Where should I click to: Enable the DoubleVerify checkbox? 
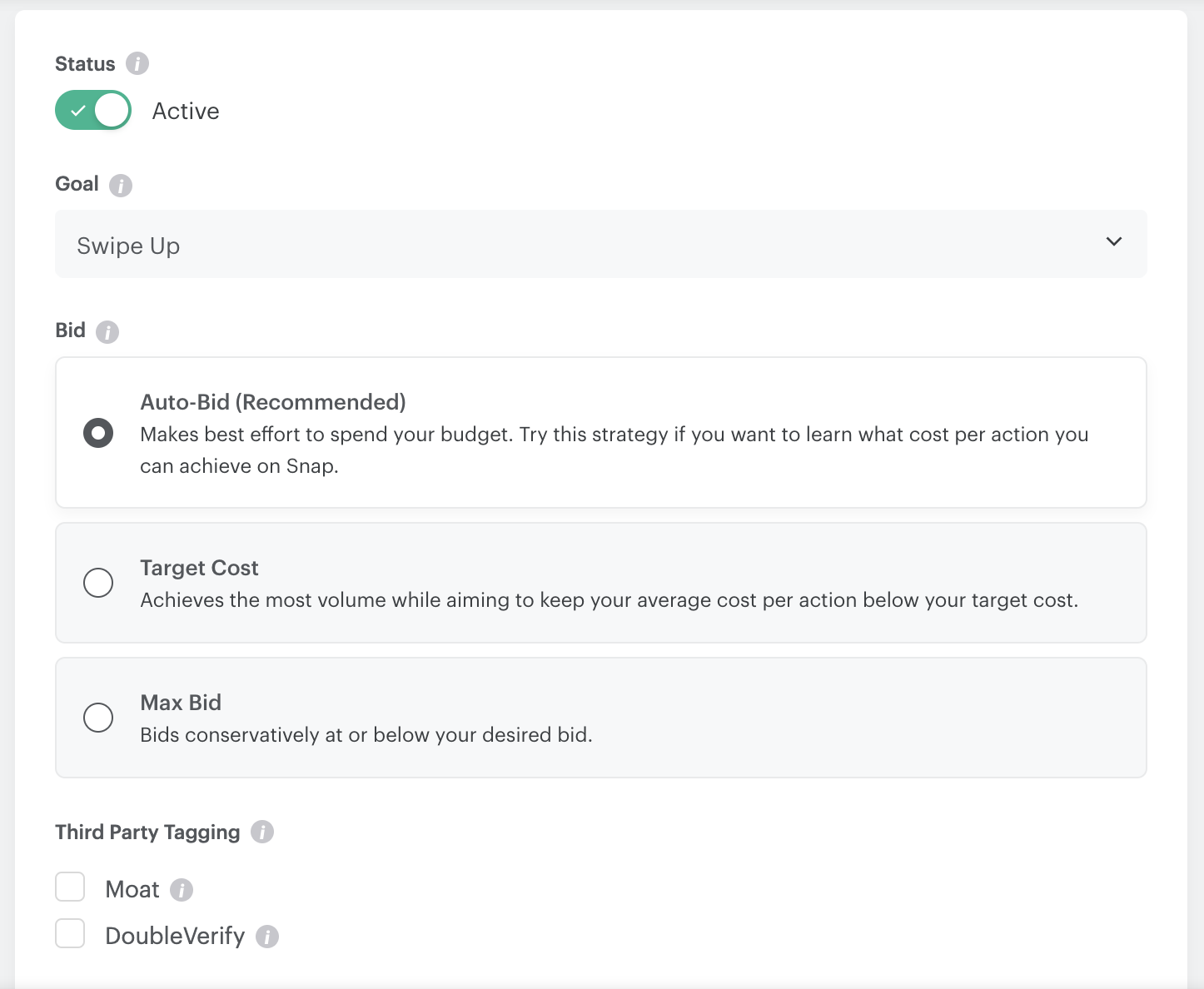tap(70, 933)
